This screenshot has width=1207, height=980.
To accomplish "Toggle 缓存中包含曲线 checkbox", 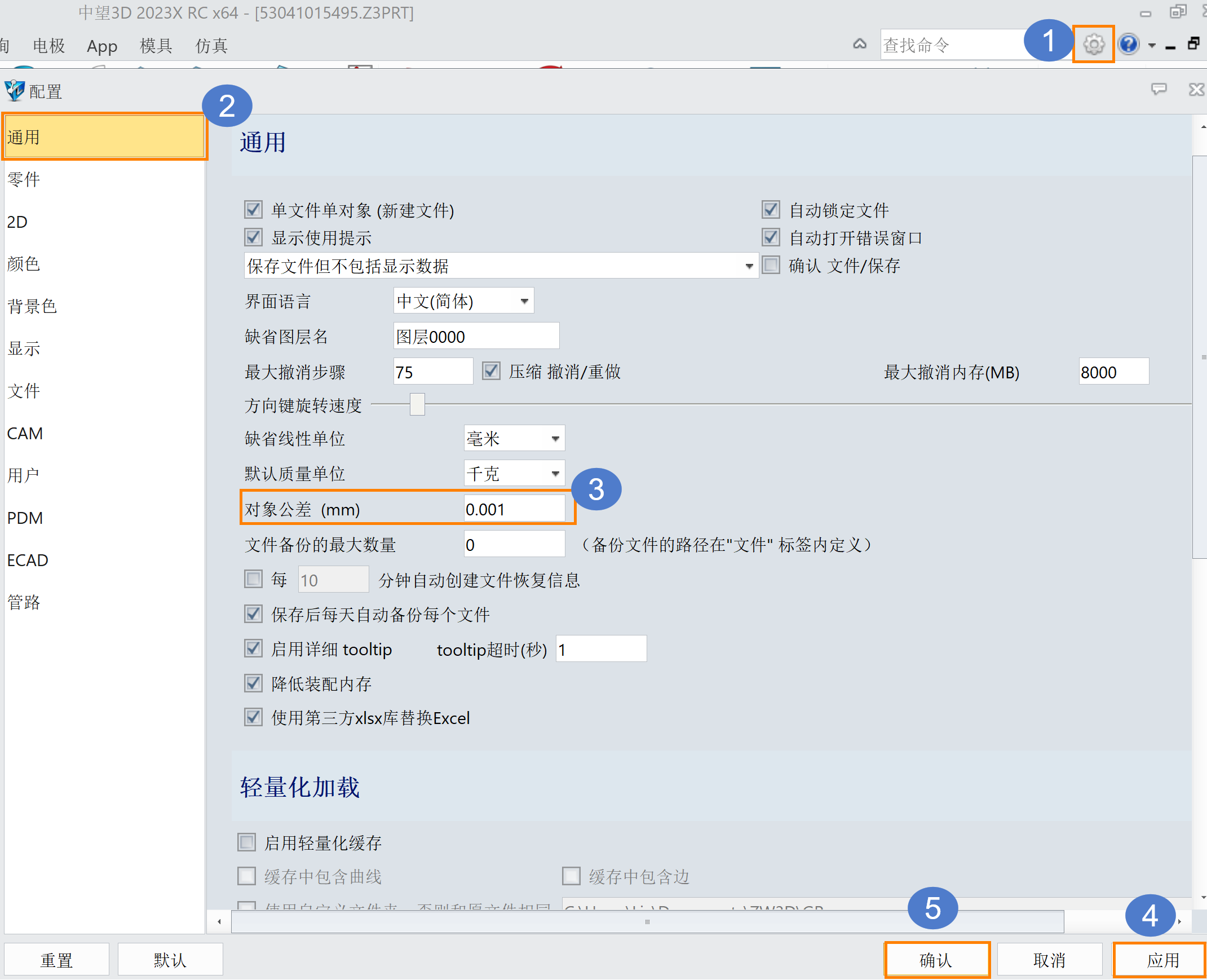I will [246, 876].
